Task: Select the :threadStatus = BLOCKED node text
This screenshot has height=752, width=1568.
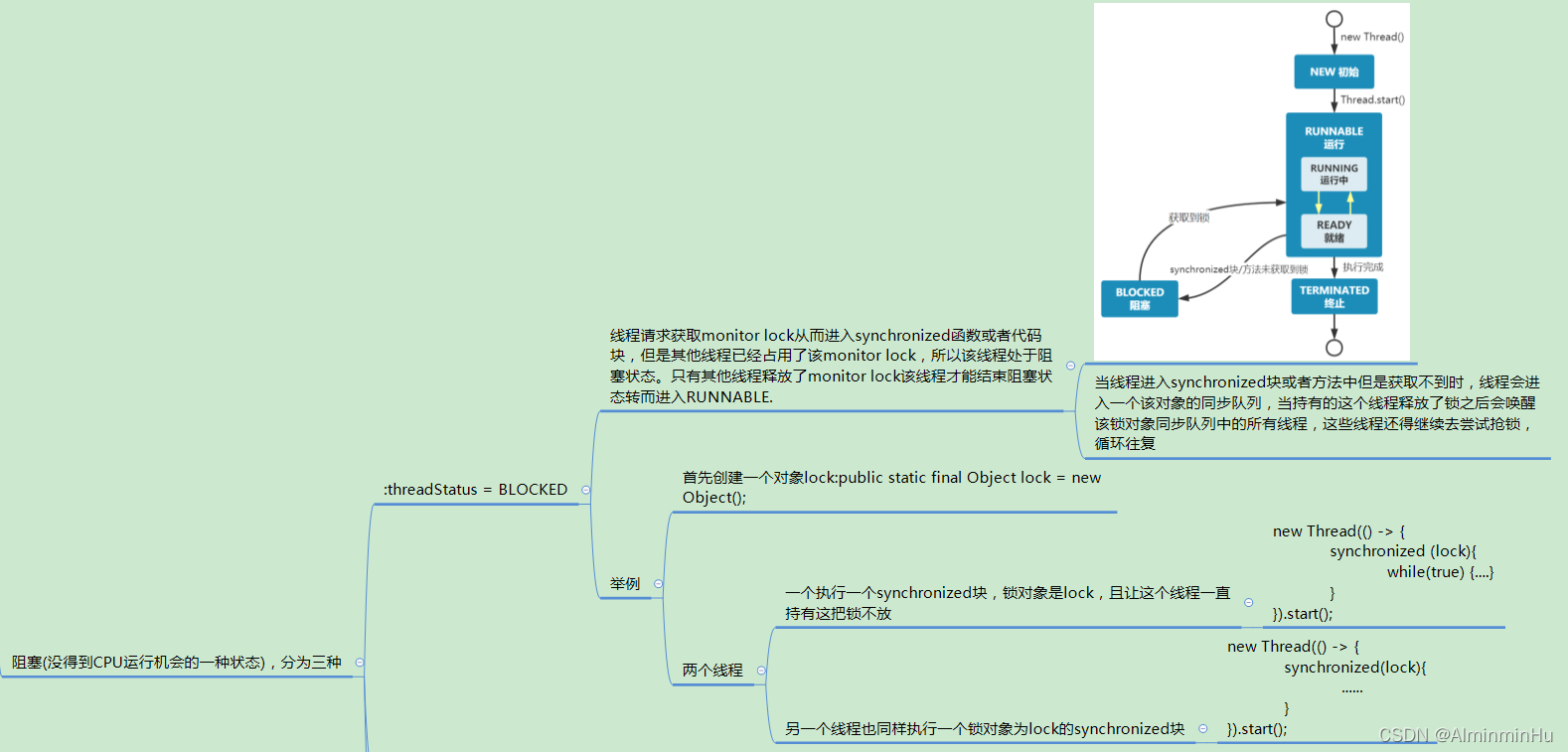Action: (476, 490)
